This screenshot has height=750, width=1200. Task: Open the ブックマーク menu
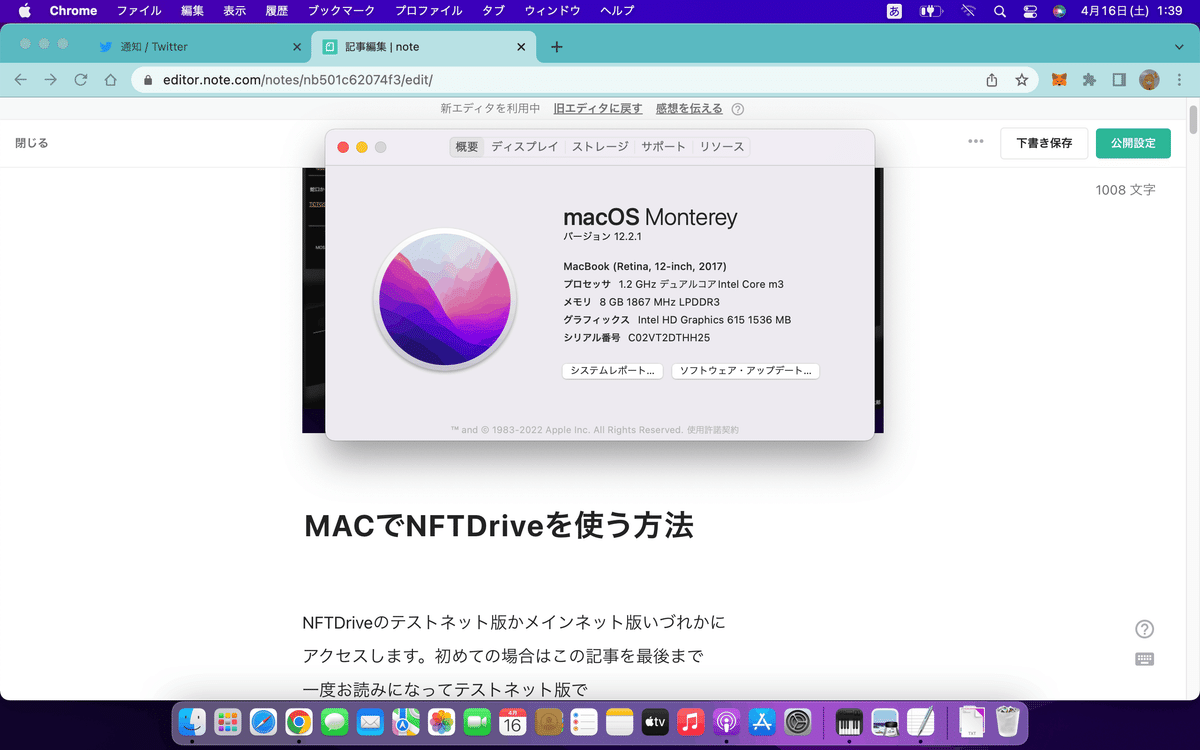[x=341, y=11]
